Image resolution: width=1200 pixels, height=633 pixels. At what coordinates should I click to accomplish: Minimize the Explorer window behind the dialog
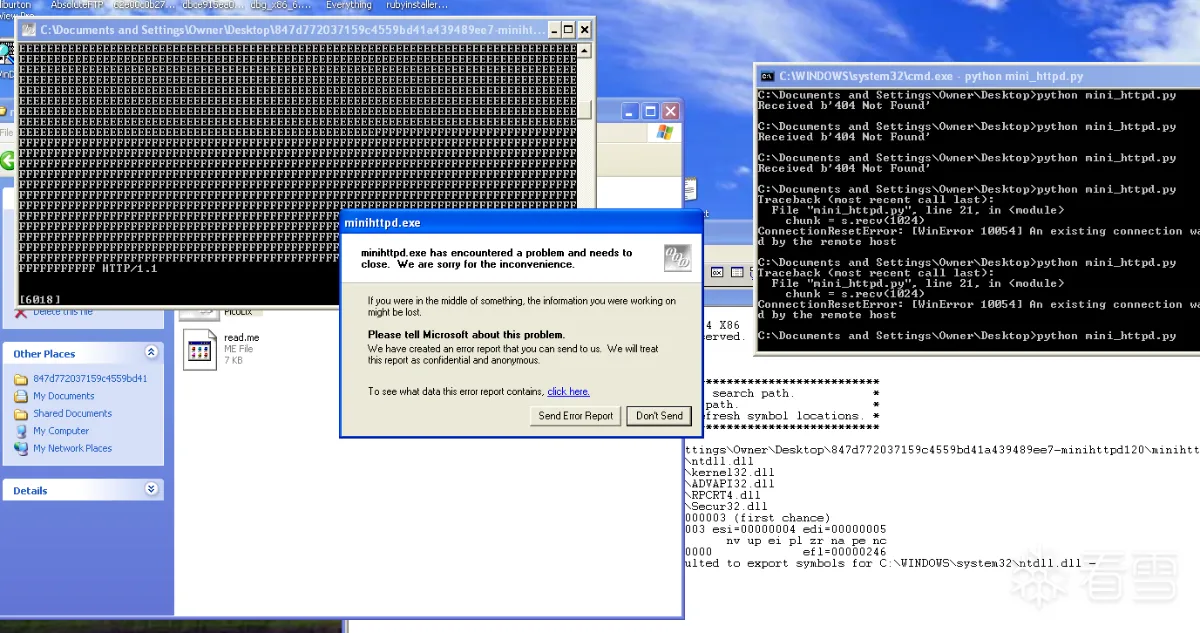tap(629, 111)
